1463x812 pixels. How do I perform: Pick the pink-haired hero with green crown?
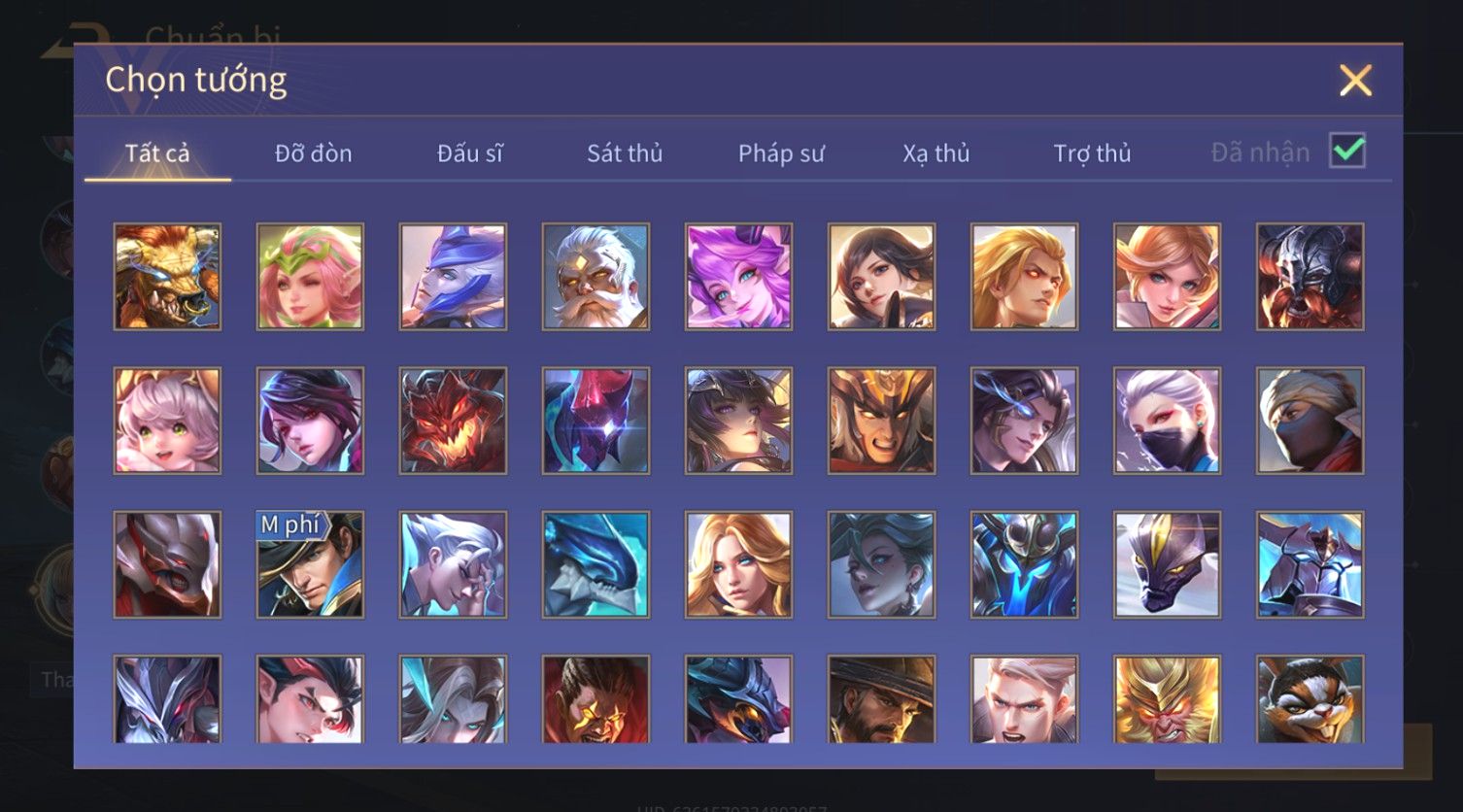coord(310,277)
